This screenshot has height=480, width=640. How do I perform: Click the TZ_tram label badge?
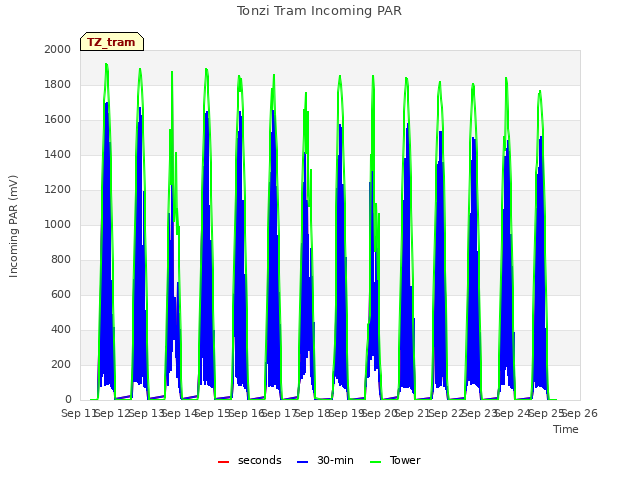coord(112,42)
